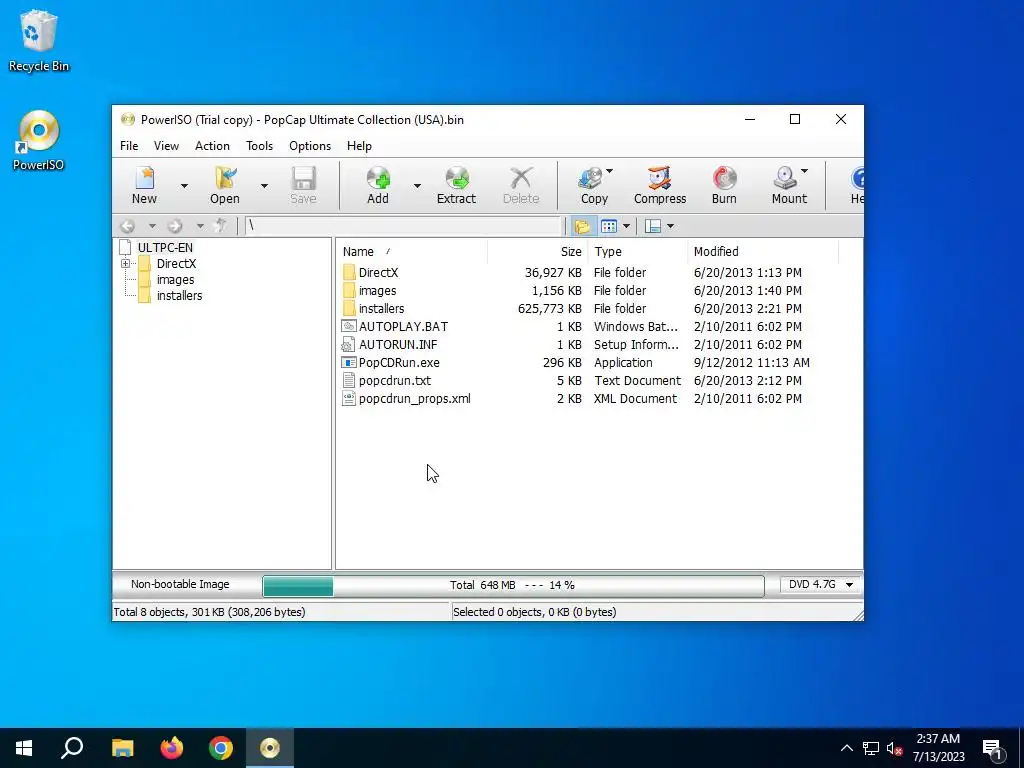Click the Delete toolbar icon

[520, 185]
